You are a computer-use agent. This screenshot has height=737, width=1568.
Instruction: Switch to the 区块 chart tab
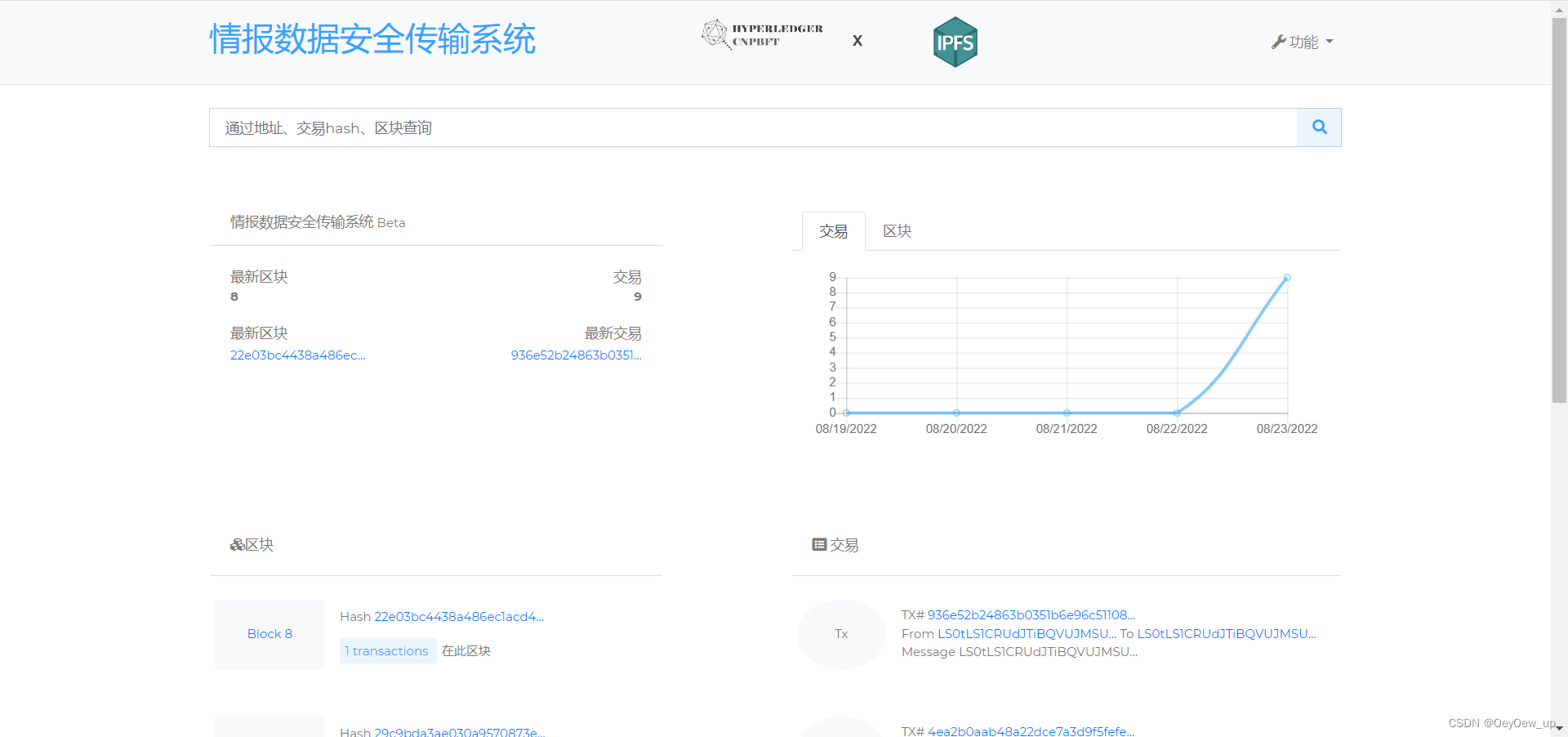click(x=897, y=231)
